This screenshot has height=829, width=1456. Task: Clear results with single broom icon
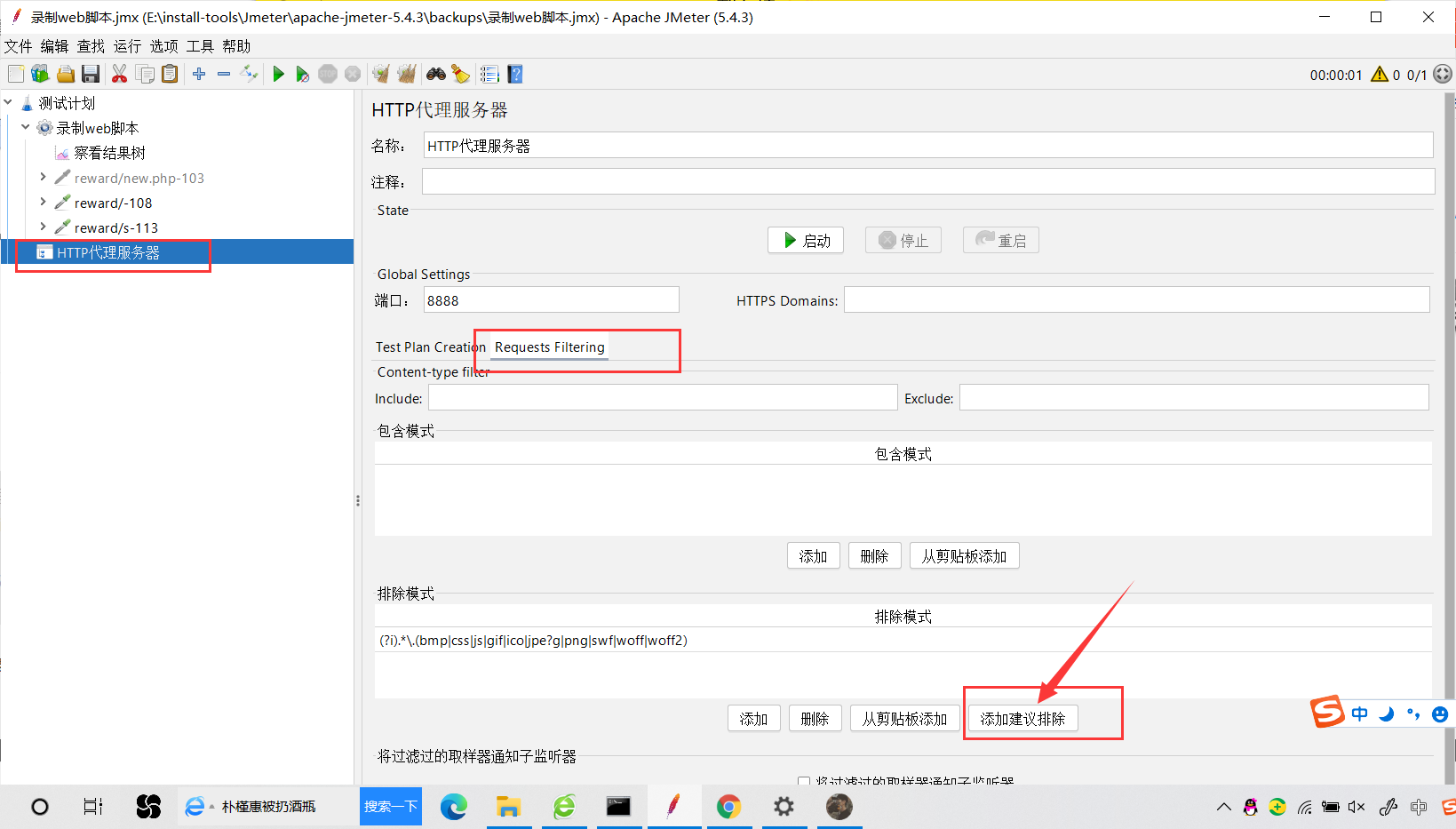click(x=381, y=74)
